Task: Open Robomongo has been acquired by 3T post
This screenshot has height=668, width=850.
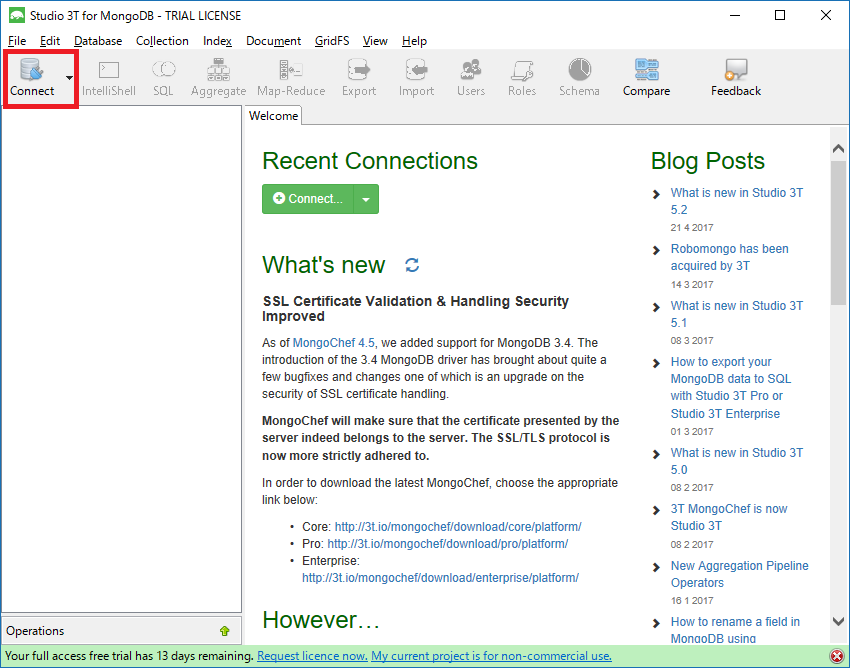Action: click(x=729, y=257)
